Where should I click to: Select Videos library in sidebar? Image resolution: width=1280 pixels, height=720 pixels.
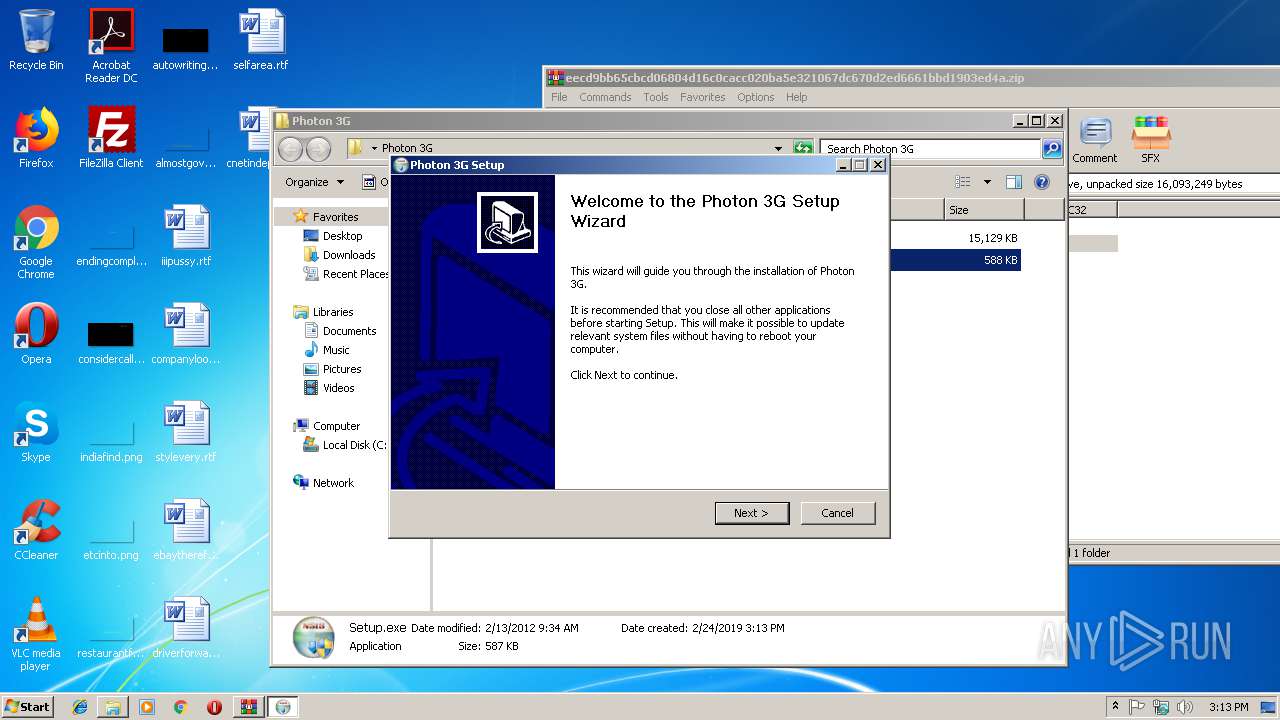(329, 388)
